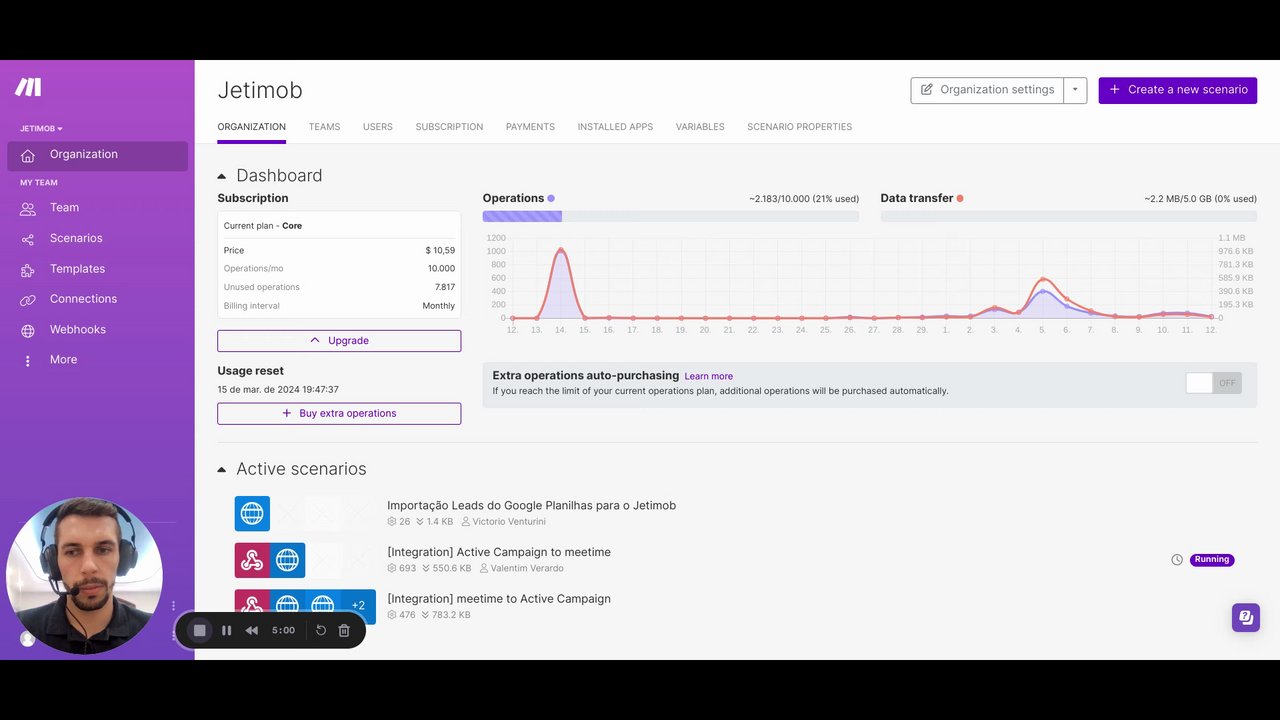
Task: Open the More three-dots menu icon
Action: (x=28, y=360)
